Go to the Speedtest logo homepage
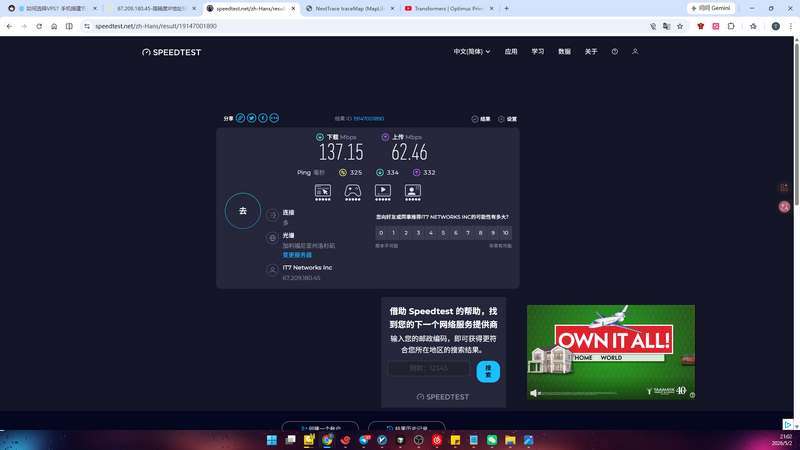Screen dimensions: 800x450 [171, 52]
